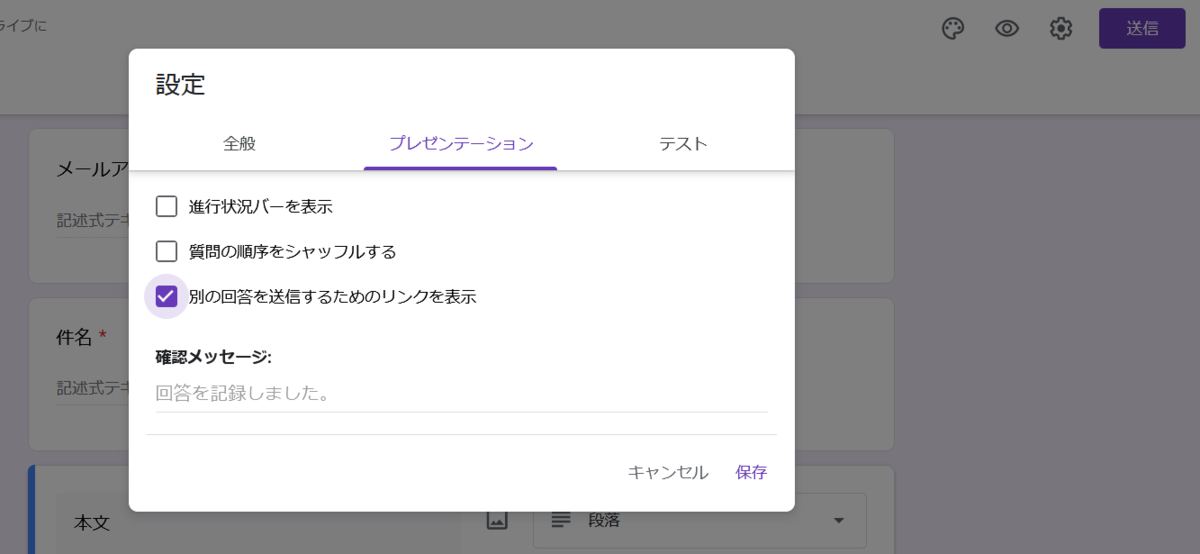Open settings via the gear icon
1200x554 pixels.
(x=1061, y=28)
